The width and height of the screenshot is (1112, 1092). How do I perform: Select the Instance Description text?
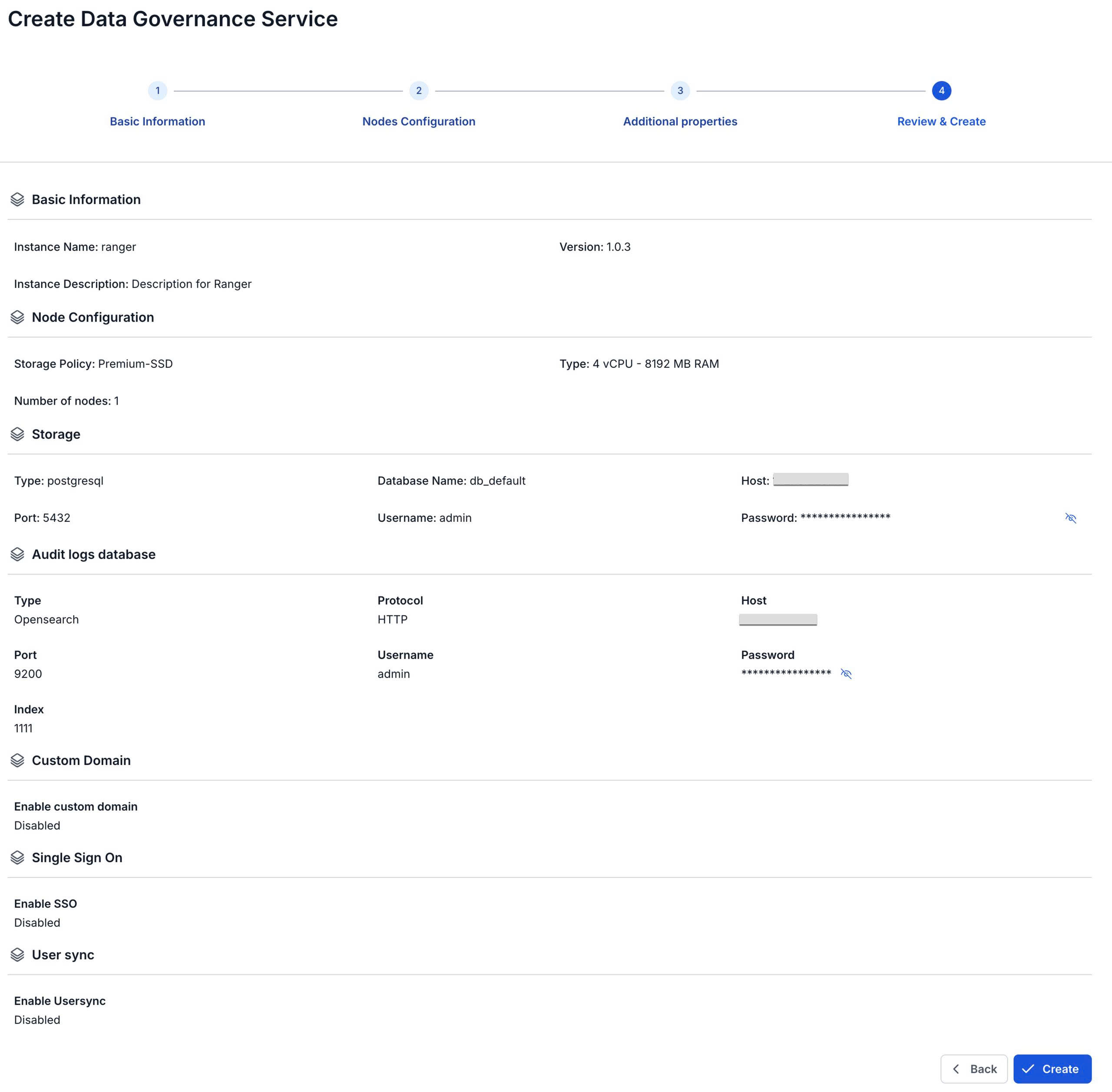tap(132, 284)
